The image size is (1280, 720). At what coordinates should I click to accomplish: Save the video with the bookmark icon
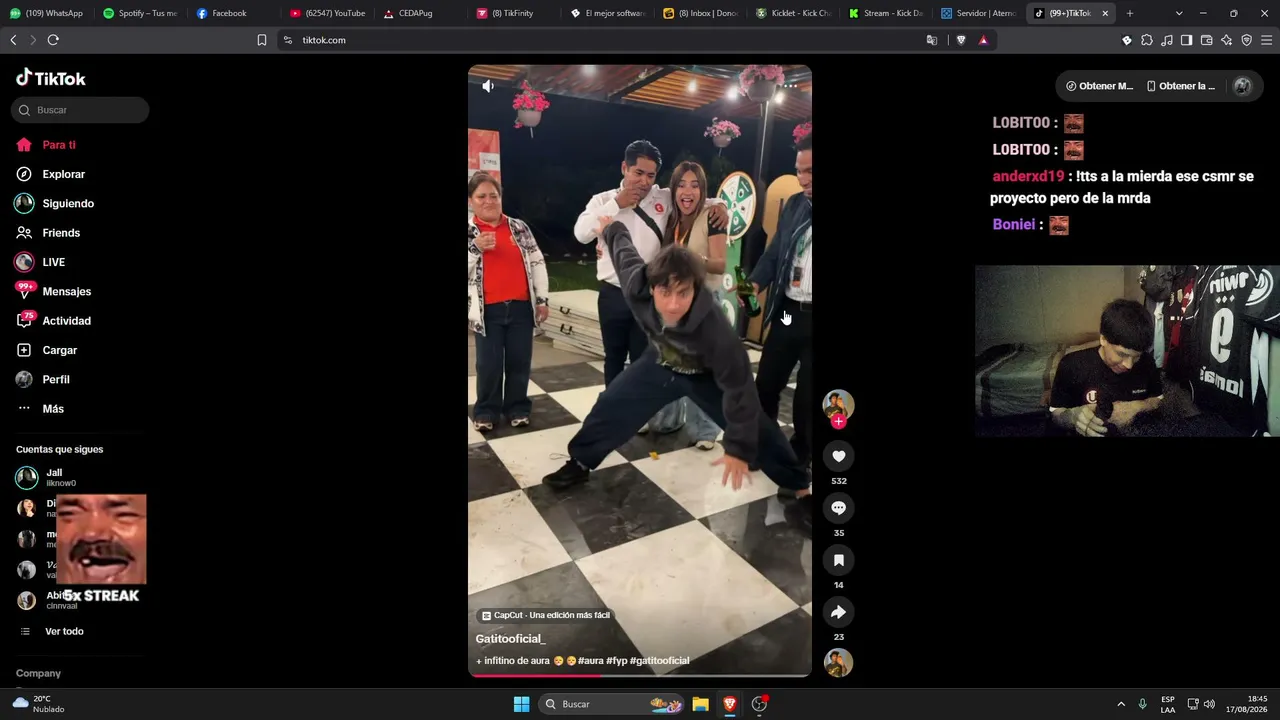tap(838, 560)
